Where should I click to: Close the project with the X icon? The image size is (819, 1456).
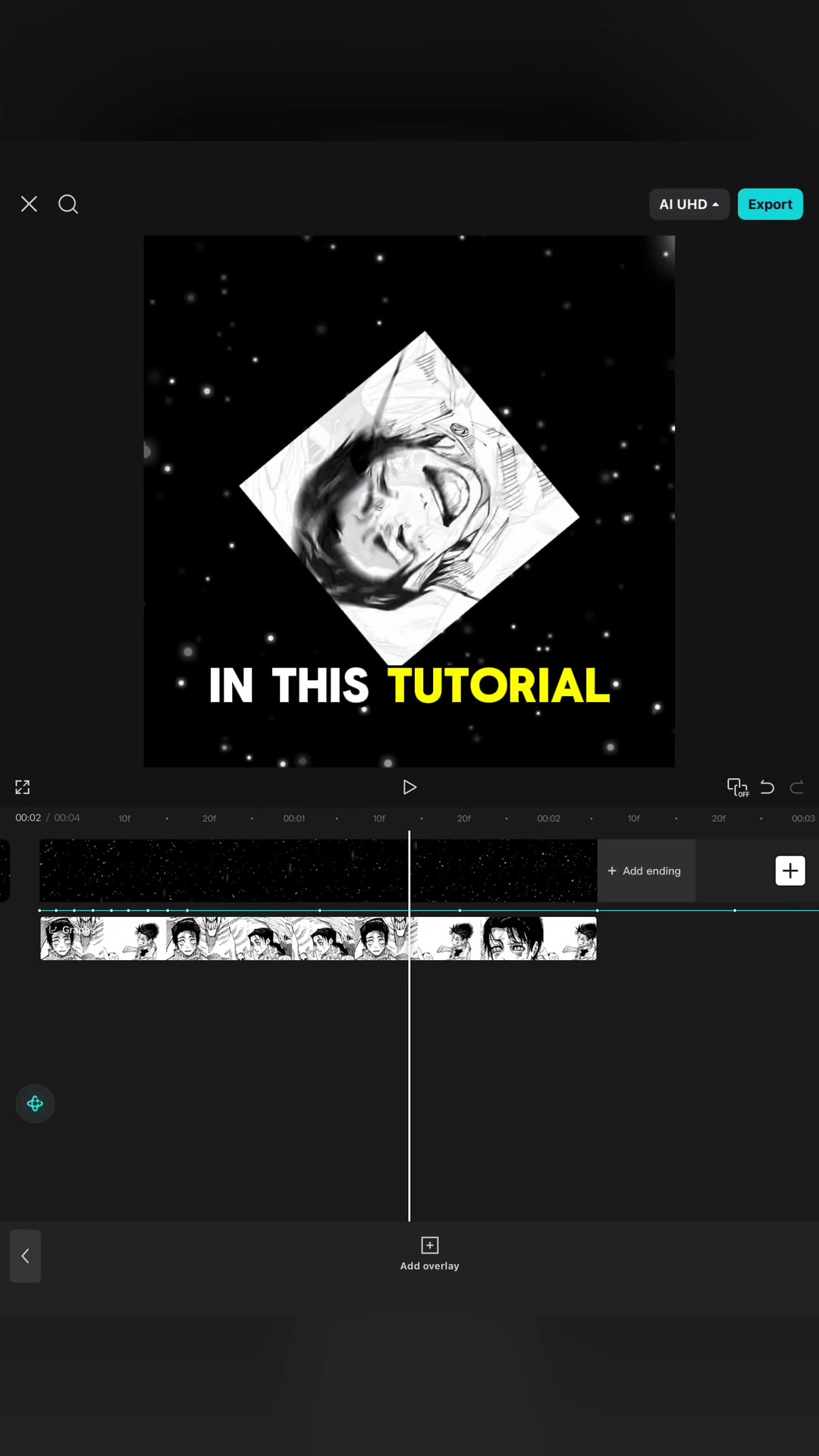click(29, 204)
